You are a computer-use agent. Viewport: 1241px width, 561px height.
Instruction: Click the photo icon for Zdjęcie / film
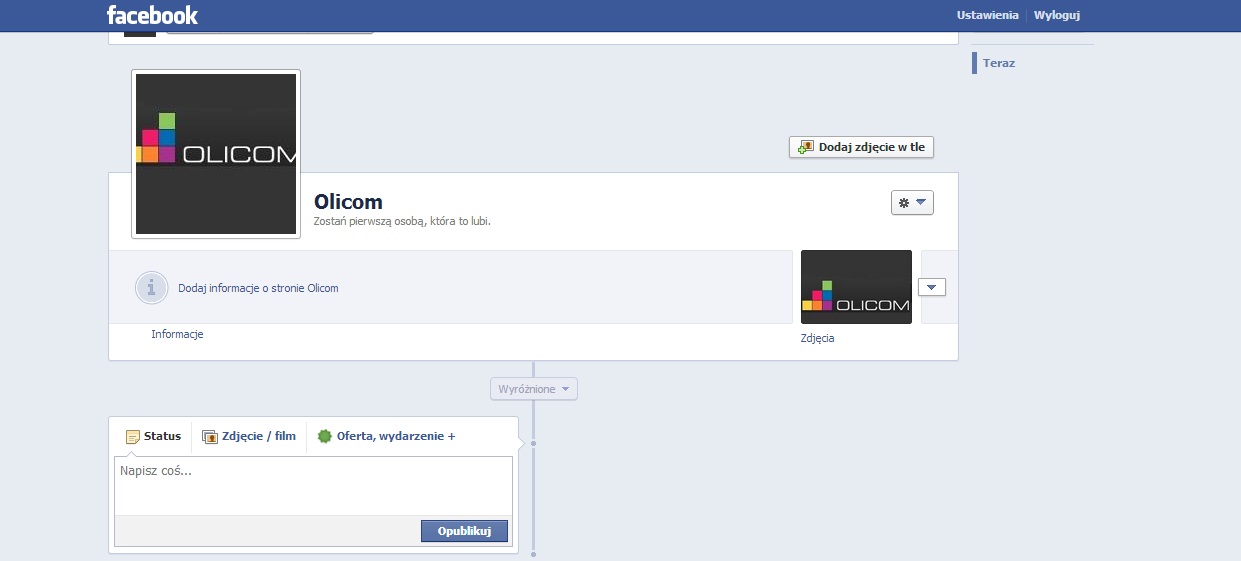tap(210, 436)
